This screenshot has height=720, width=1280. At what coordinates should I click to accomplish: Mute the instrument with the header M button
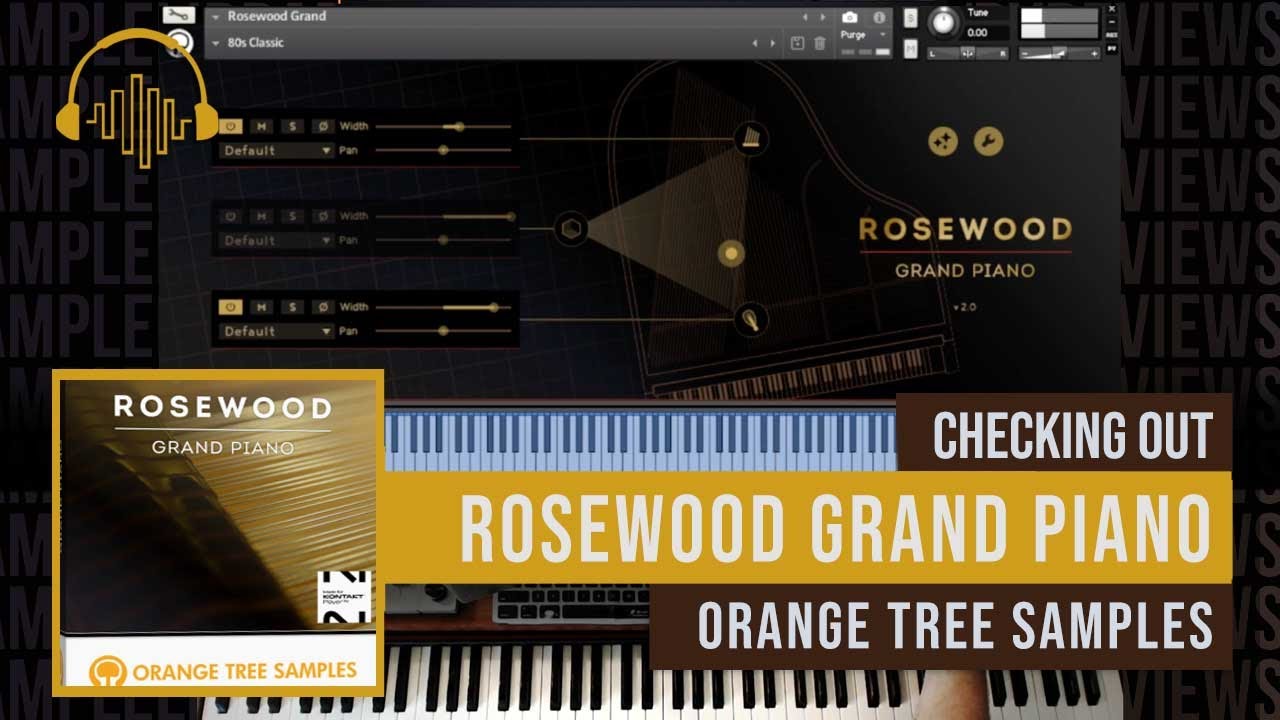coord(910,48)
